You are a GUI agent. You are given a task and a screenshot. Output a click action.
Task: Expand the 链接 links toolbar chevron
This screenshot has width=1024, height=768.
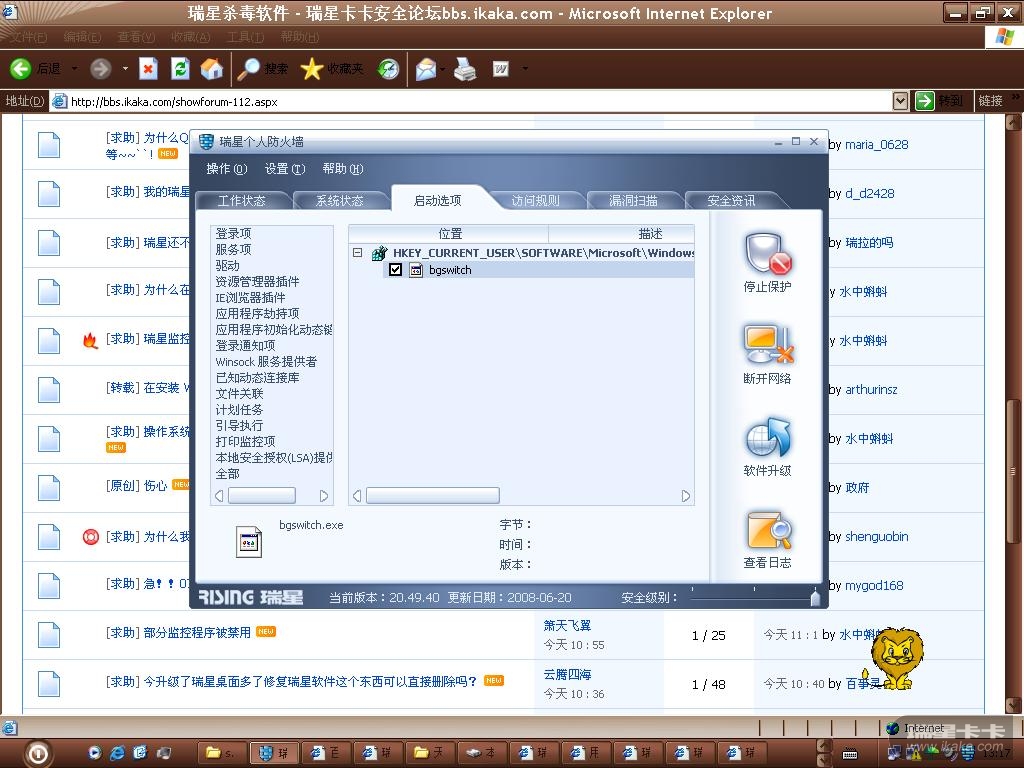[x=1016, y=97]
